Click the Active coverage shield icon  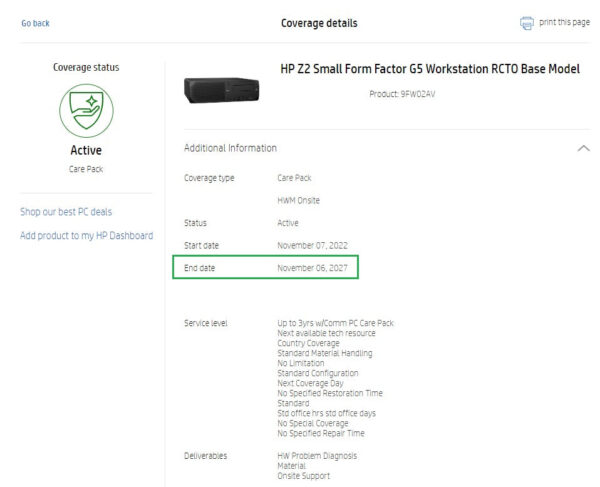[x=86, y=111]
